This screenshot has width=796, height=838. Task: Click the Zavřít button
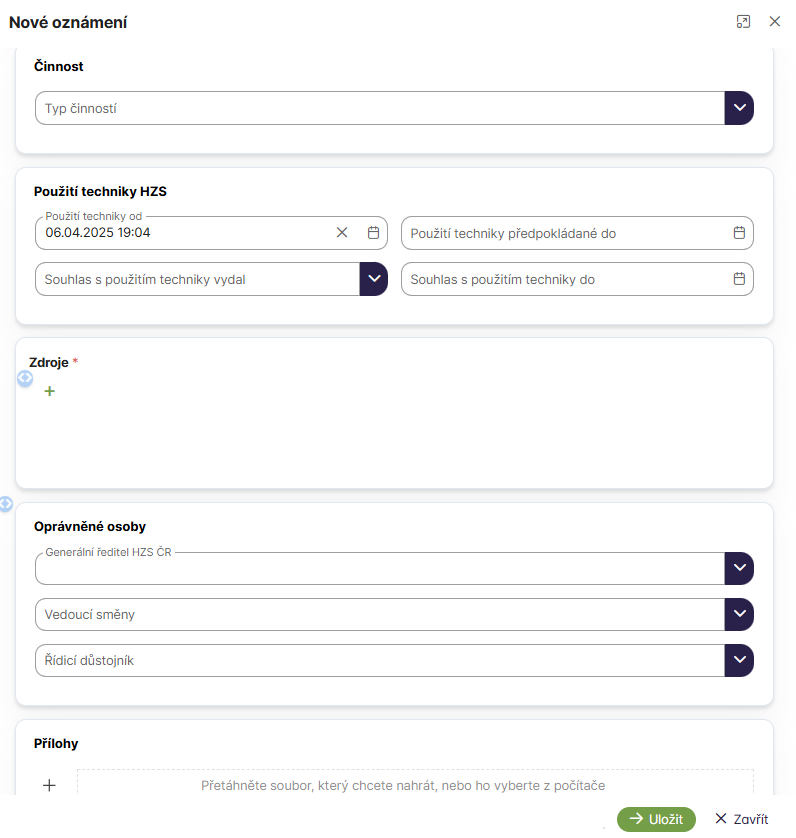pyautogui.click(x=741, y=819)
